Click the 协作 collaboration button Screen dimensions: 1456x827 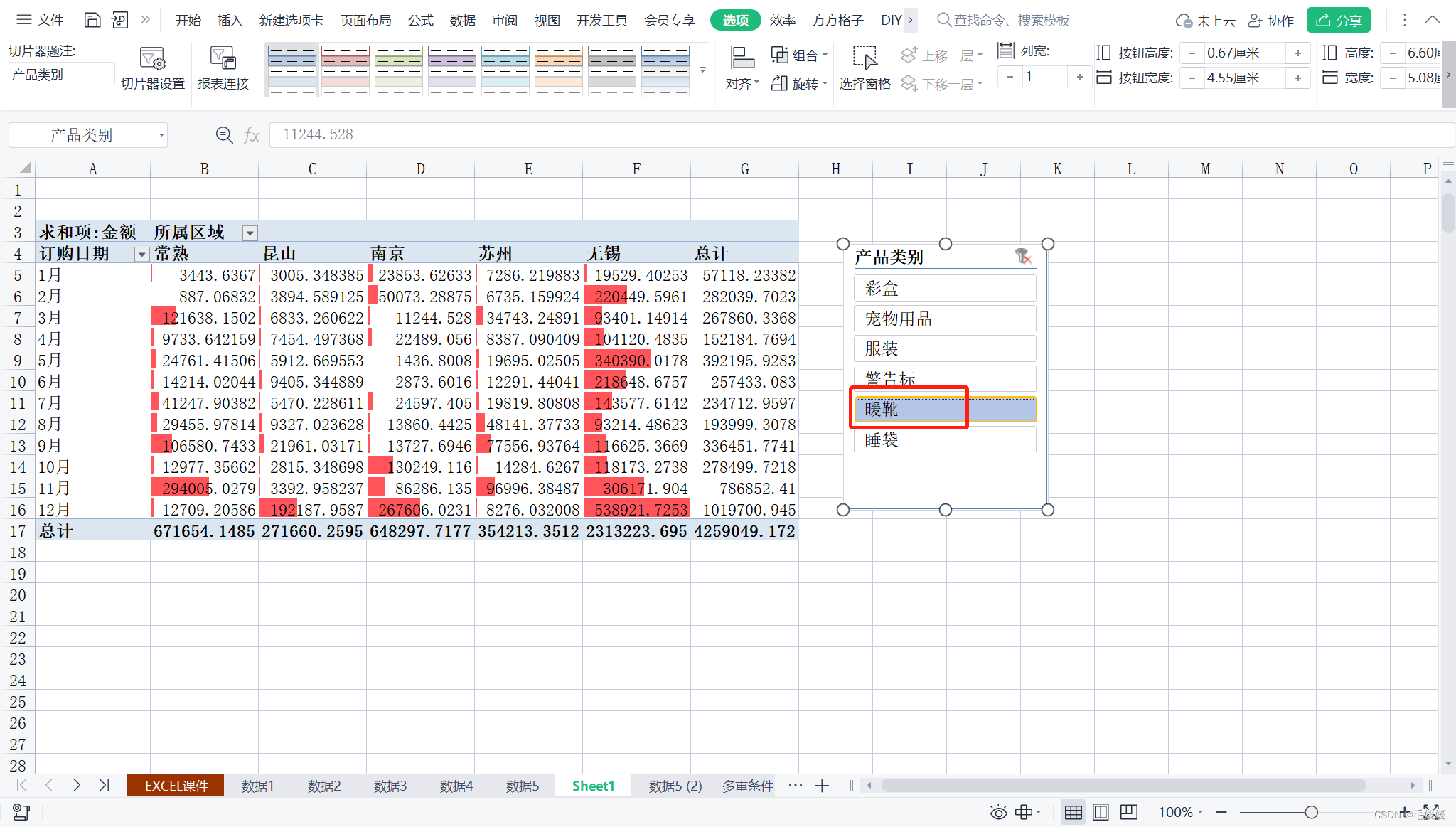1271,21
